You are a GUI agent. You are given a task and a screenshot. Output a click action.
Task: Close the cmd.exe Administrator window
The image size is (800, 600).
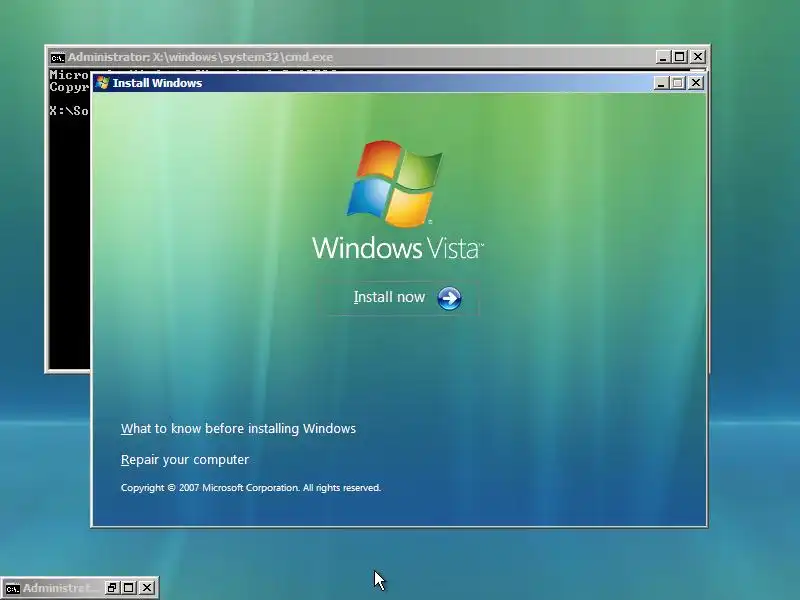pos(697,57)
